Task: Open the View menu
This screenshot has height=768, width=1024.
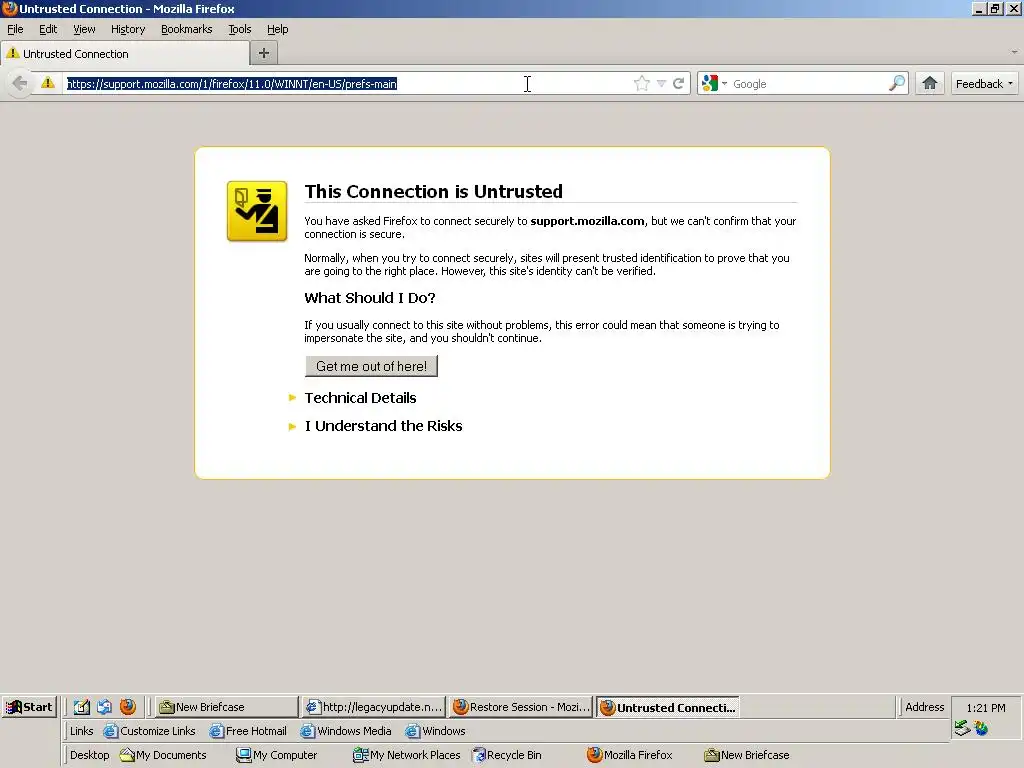Action: (x=84, y=29)
